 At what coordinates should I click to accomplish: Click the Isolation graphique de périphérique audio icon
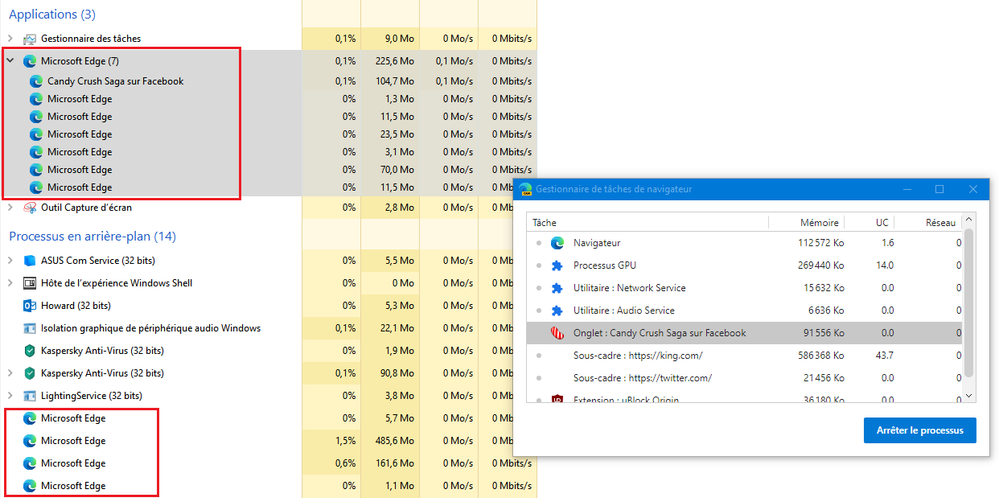[x=29, y=329]
